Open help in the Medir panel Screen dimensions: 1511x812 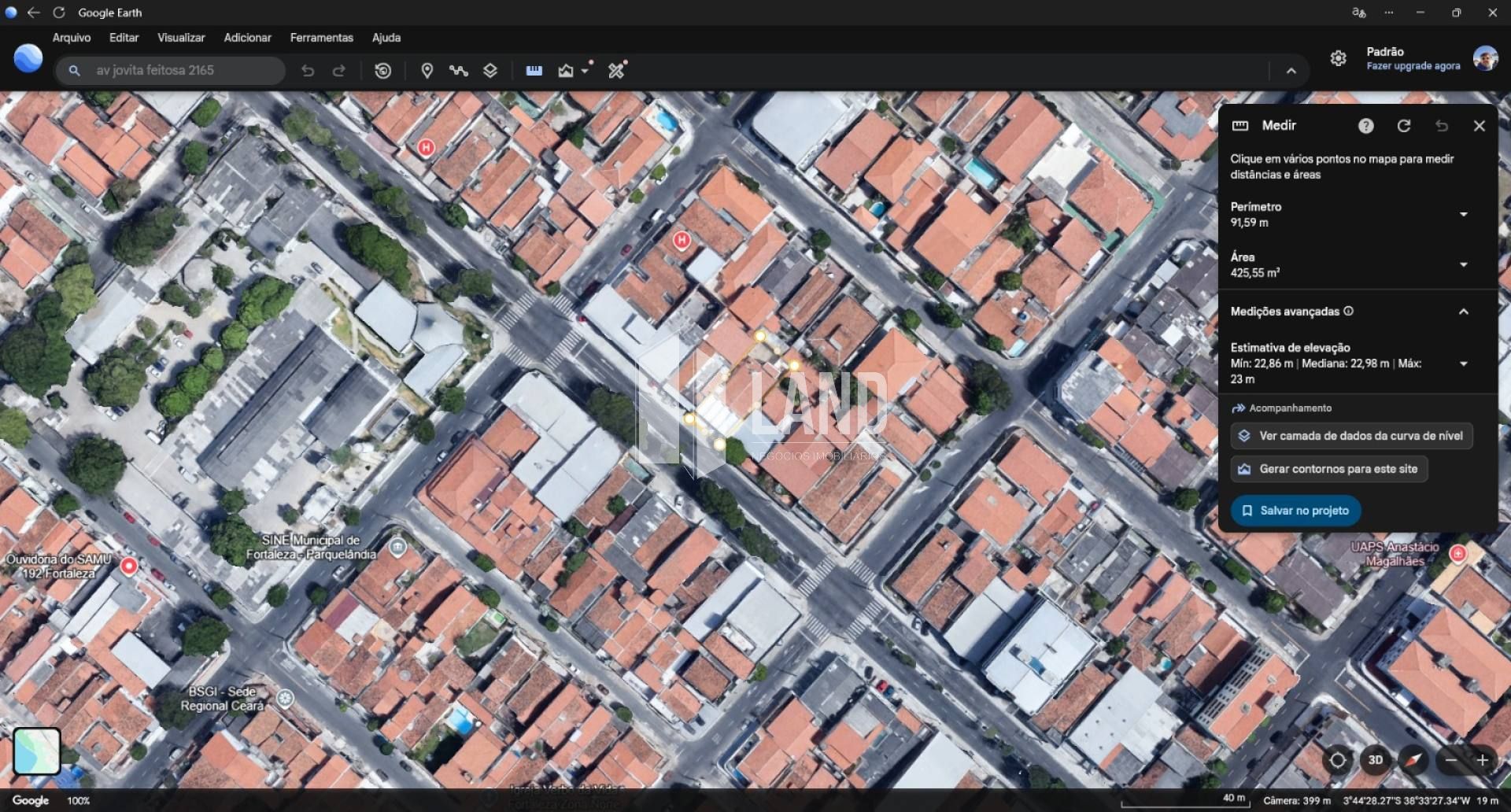tap(1366, 126)
